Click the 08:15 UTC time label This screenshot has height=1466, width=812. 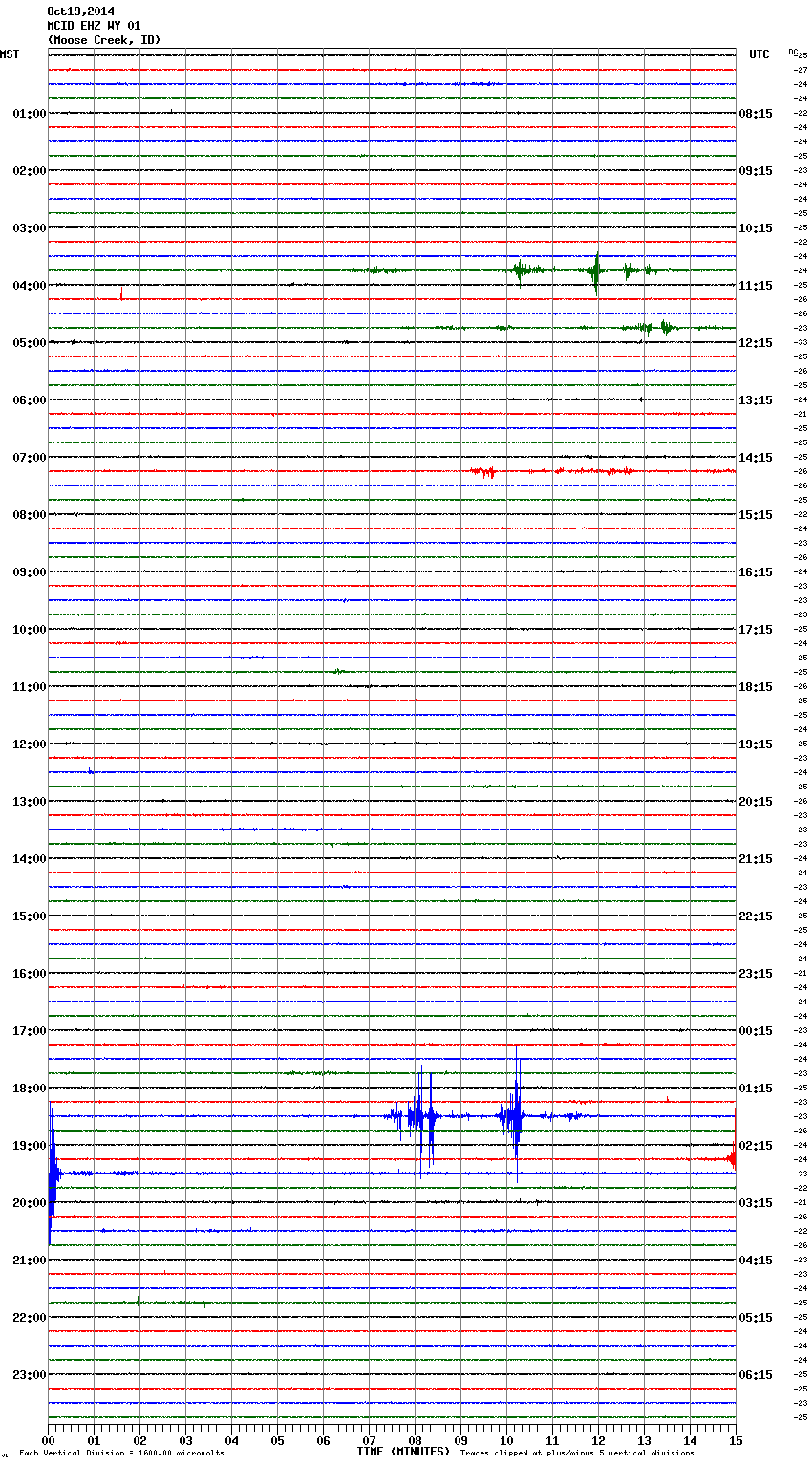[x=756, y=114]
